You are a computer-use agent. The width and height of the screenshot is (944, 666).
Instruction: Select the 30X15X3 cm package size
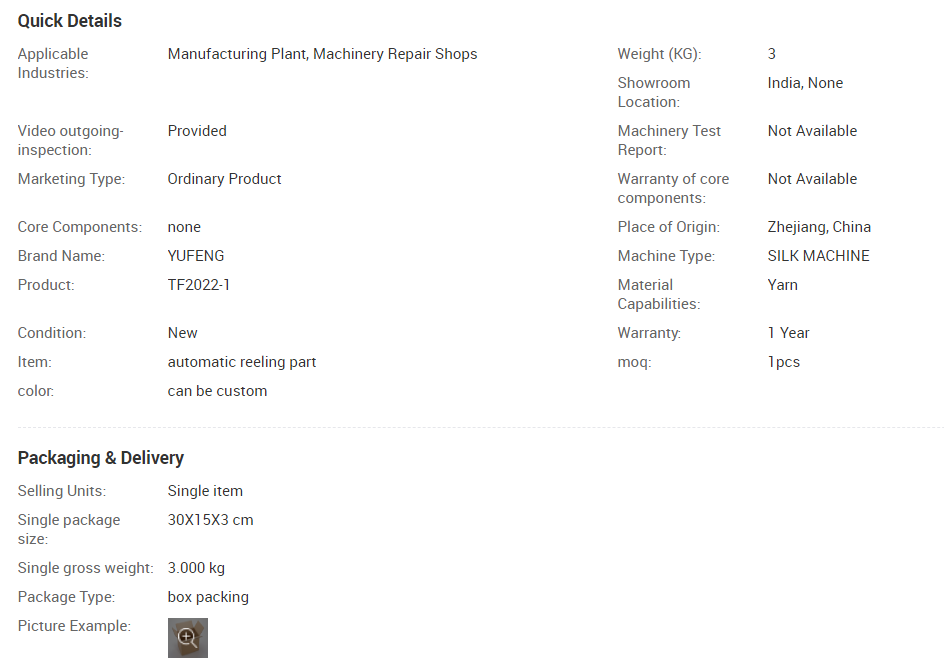[210, 520]
